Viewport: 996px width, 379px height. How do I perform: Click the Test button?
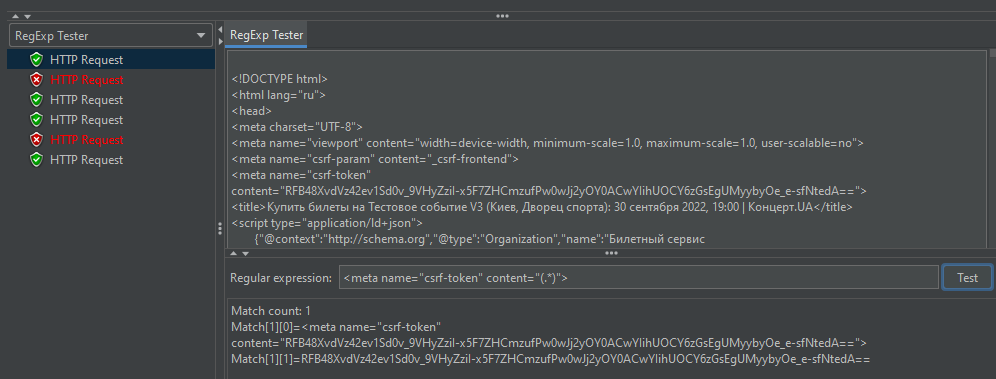coord(967,277)
